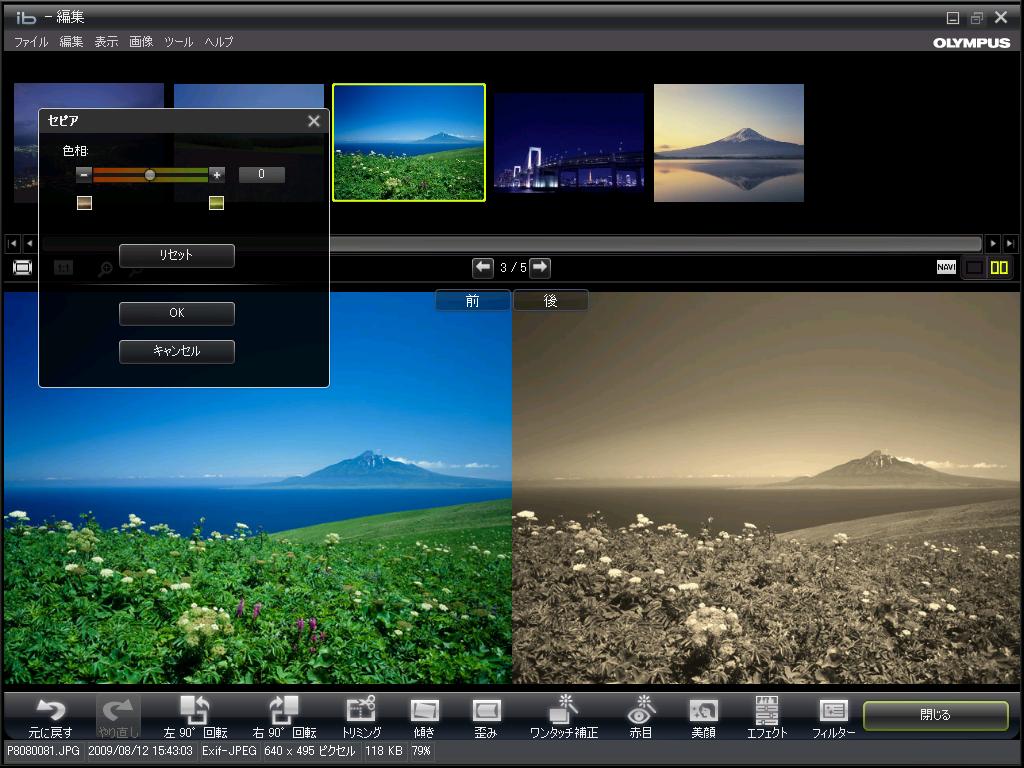
Task: Open the エフェクト effects tool
Action: point(767,716)
